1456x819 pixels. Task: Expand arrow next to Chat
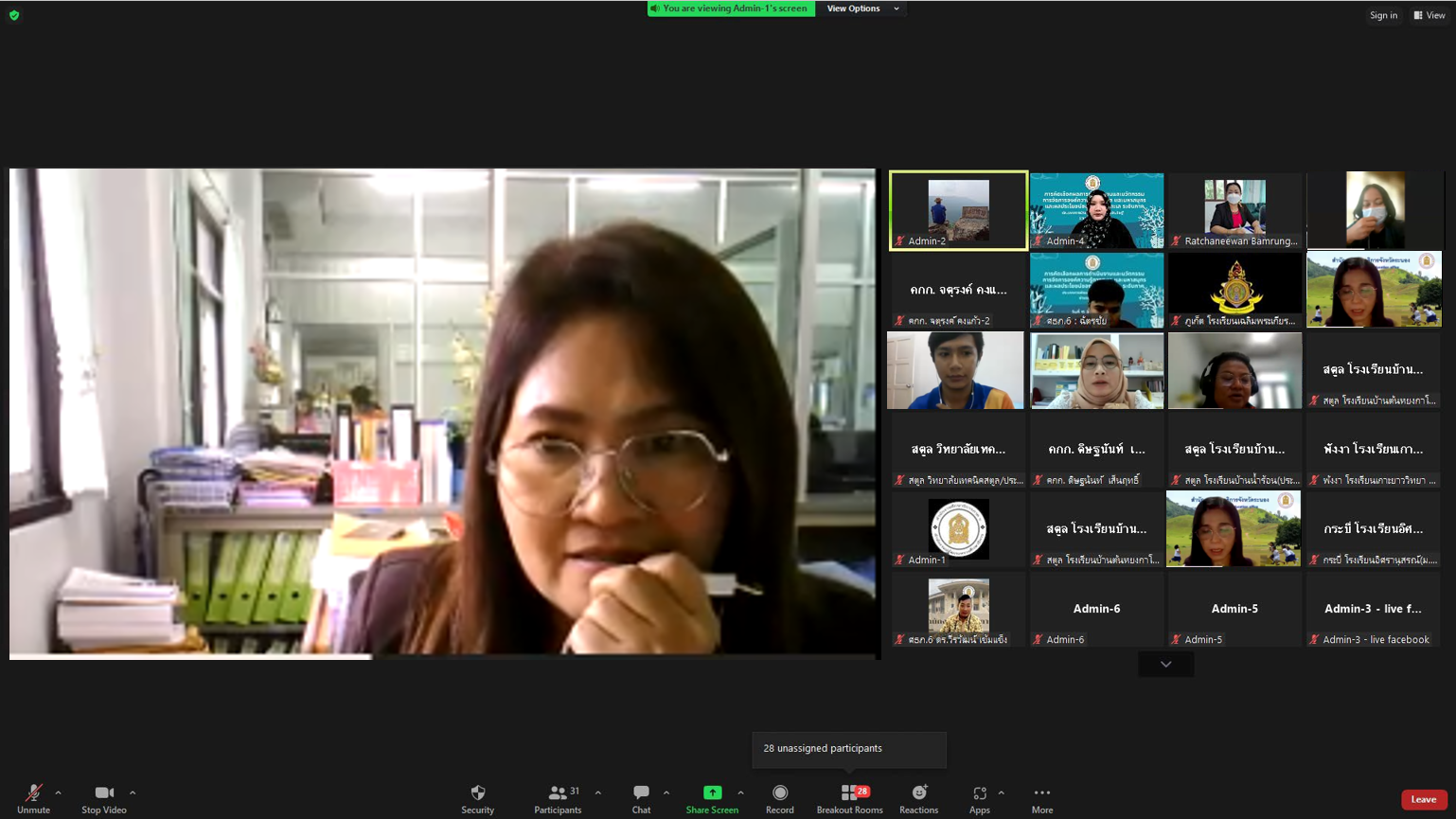pos(666,792)
